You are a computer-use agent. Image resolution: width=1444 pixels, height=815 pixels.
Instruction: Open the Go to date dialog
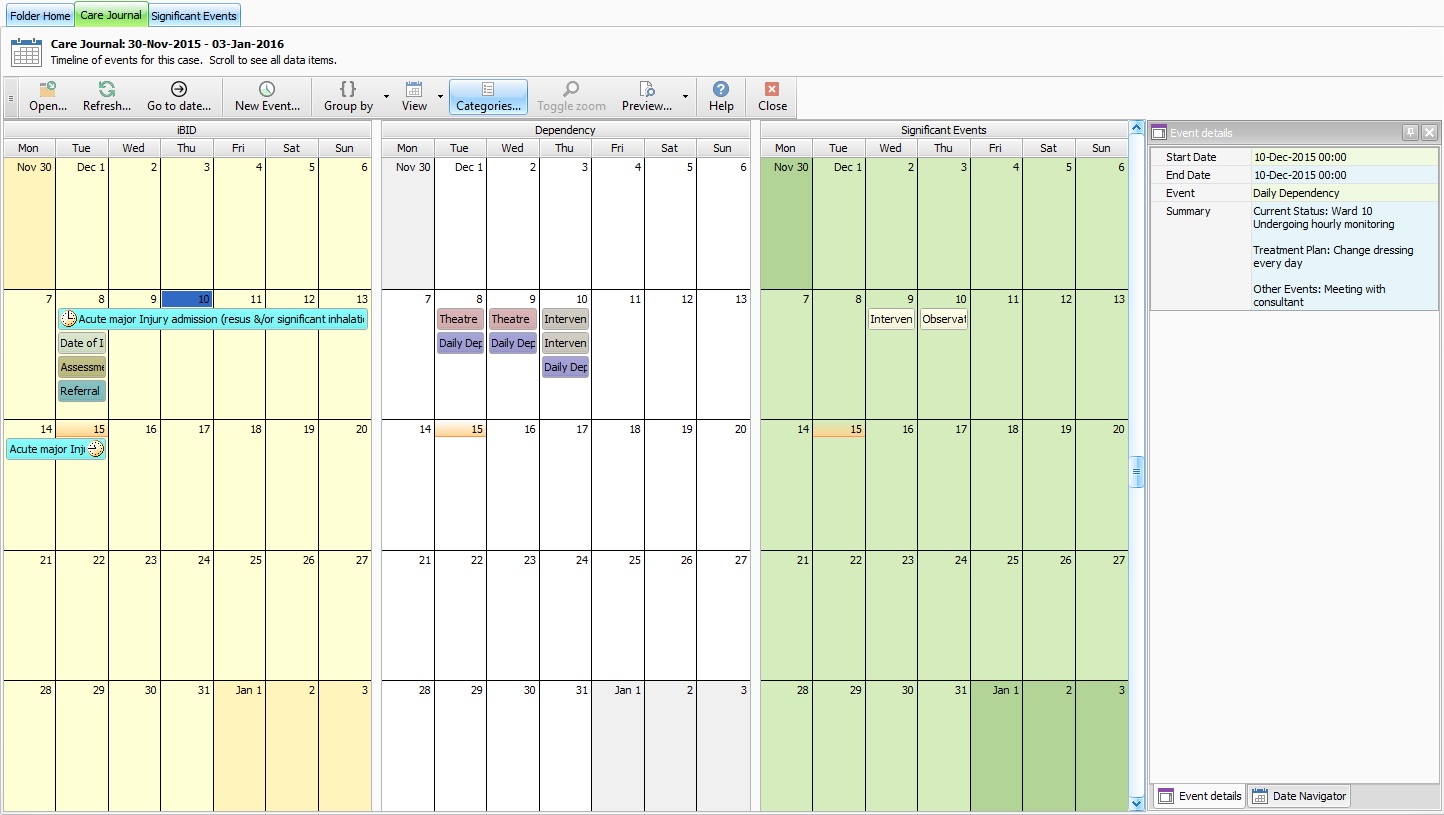click(x=179, y=90)
